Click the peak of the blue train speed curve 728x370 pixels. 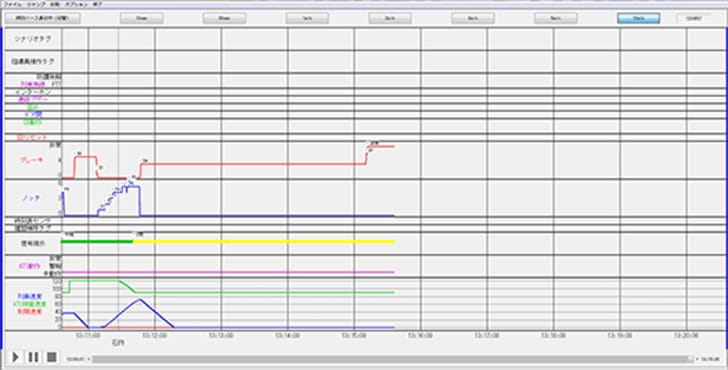[140, 299]
